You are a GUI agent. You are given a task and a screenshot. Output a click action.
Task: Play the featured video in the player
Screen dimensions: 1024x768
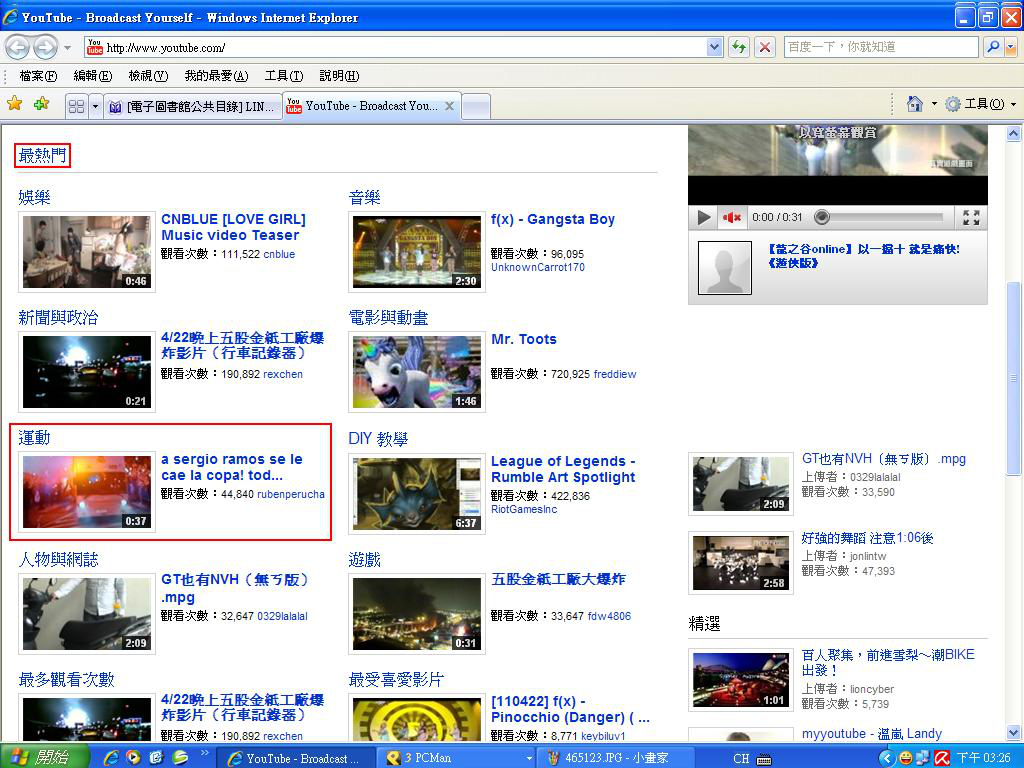click(x=704, y=217)
